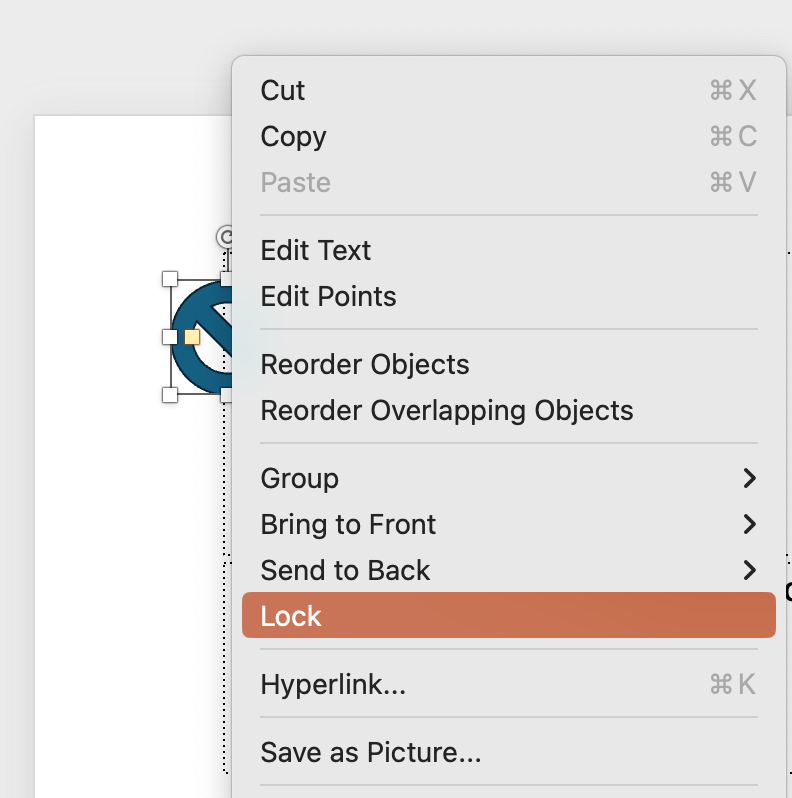Expand the Group submenu arrow

point(749,479)
